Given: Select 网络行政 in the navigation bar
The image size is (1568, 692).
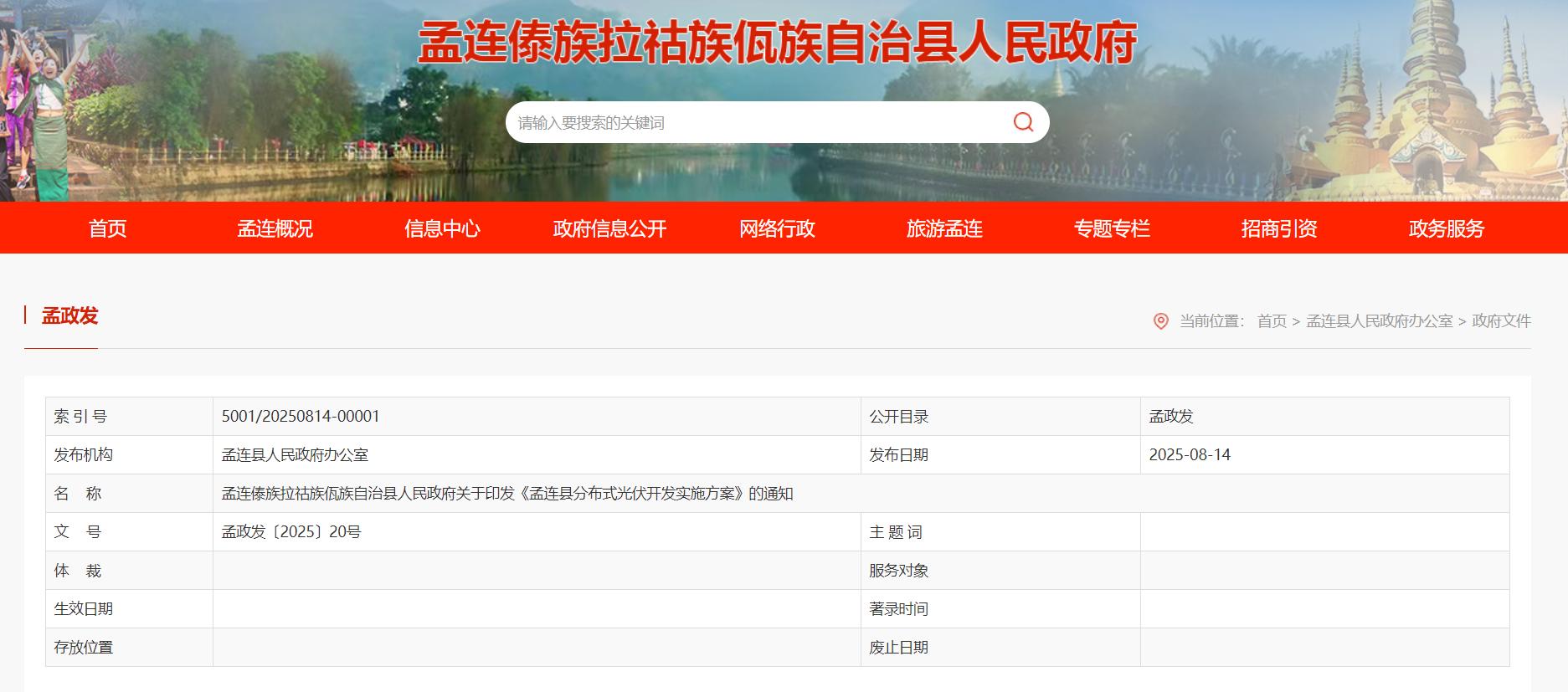Looking at the screenshot, I should tap(777, 228).
